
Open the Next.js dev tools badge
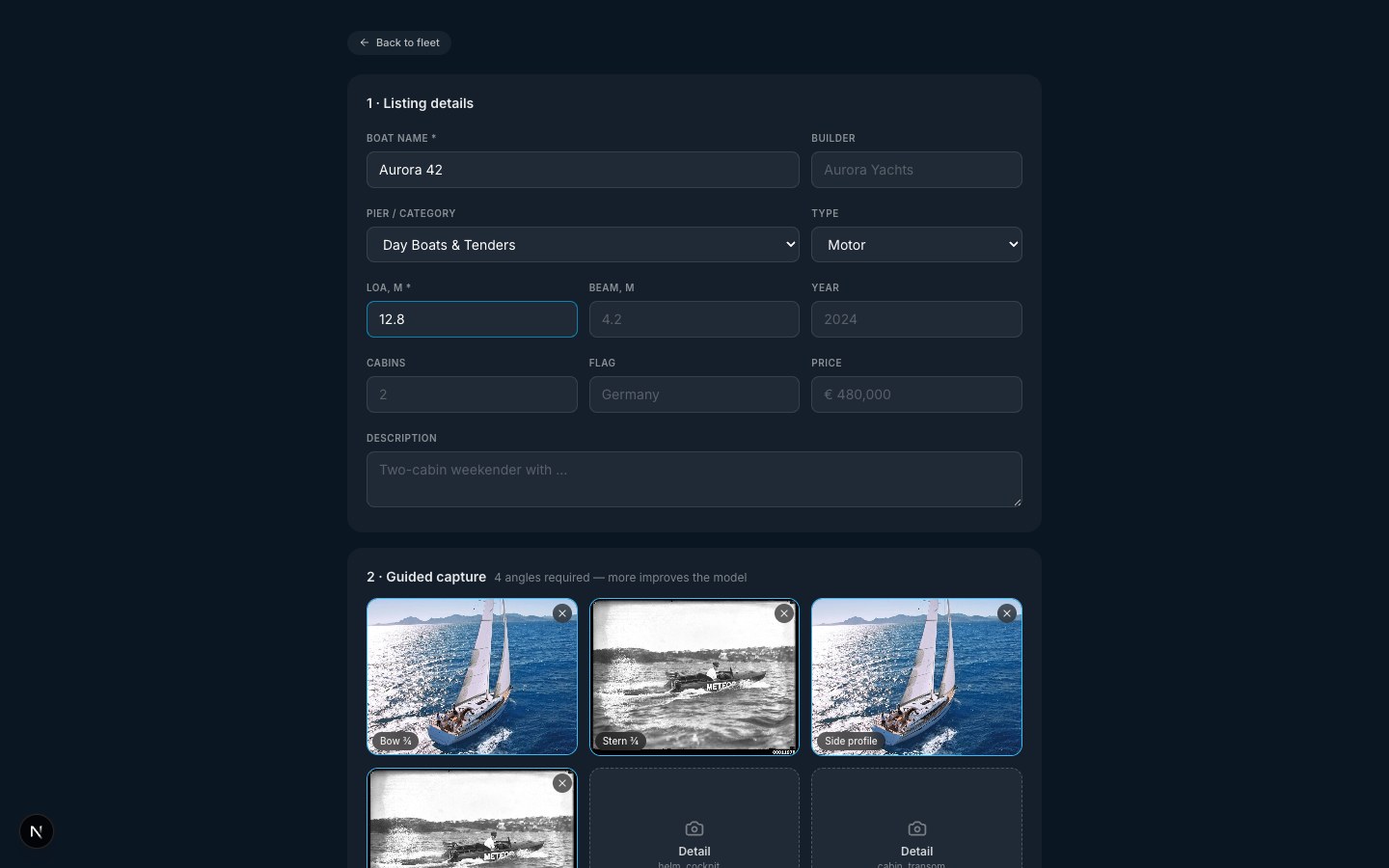37,831
